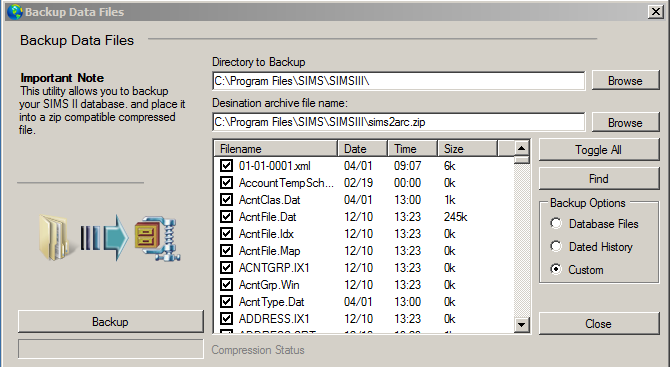Sort files by the Size column header
Viewport: 670px width, 367px height.
pyautogui.click(x=467, y=149)
